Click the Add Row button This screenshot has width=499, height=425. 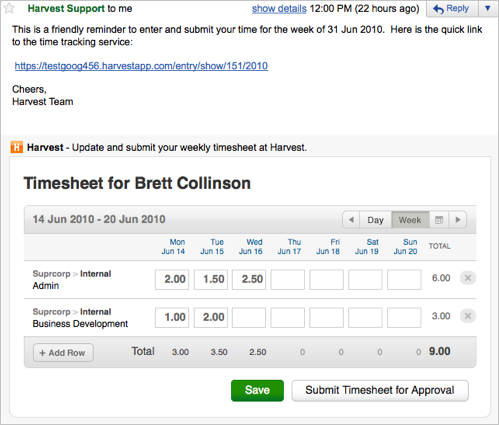coord(63,353)
